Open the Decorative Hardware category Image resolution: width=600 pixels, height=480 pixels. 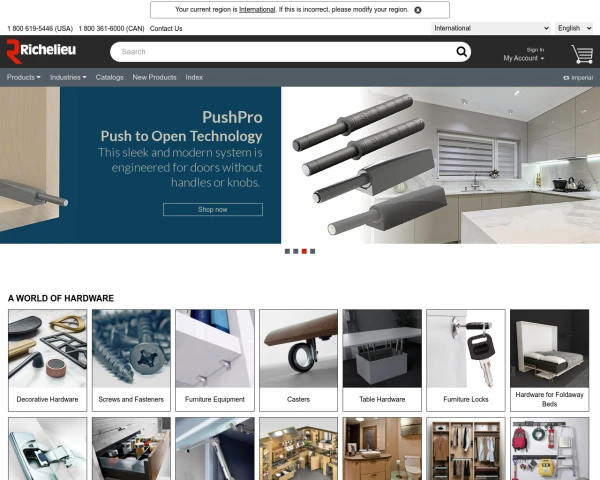point(47,360)
